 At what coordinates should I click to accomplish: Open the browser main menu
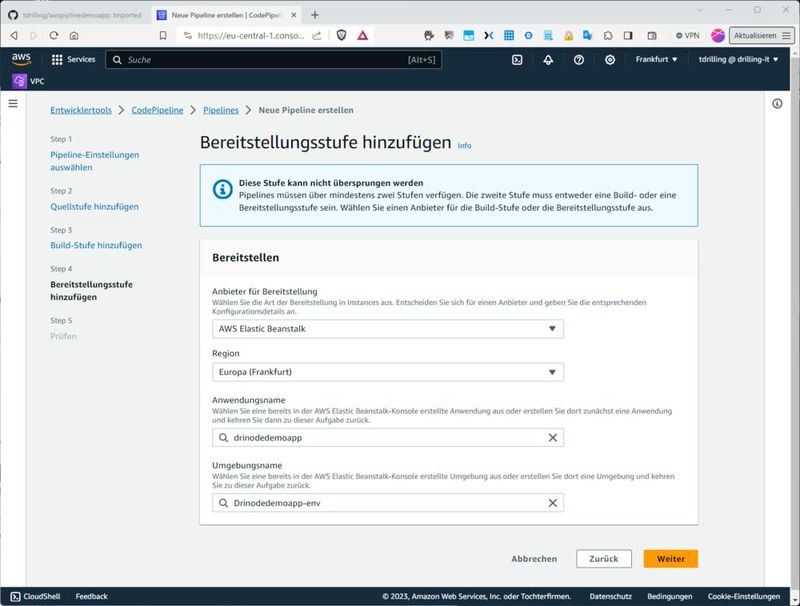[x=786, y=35]
